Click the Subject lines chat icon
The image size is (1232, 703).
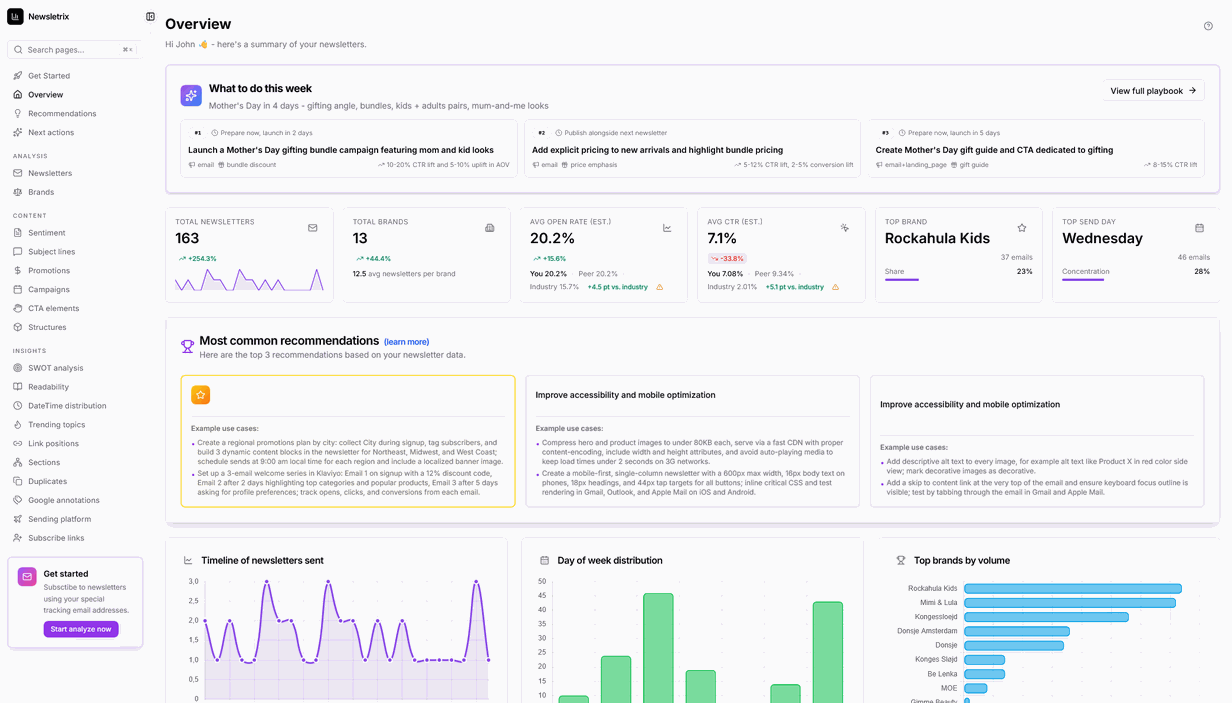click(18, 252)
